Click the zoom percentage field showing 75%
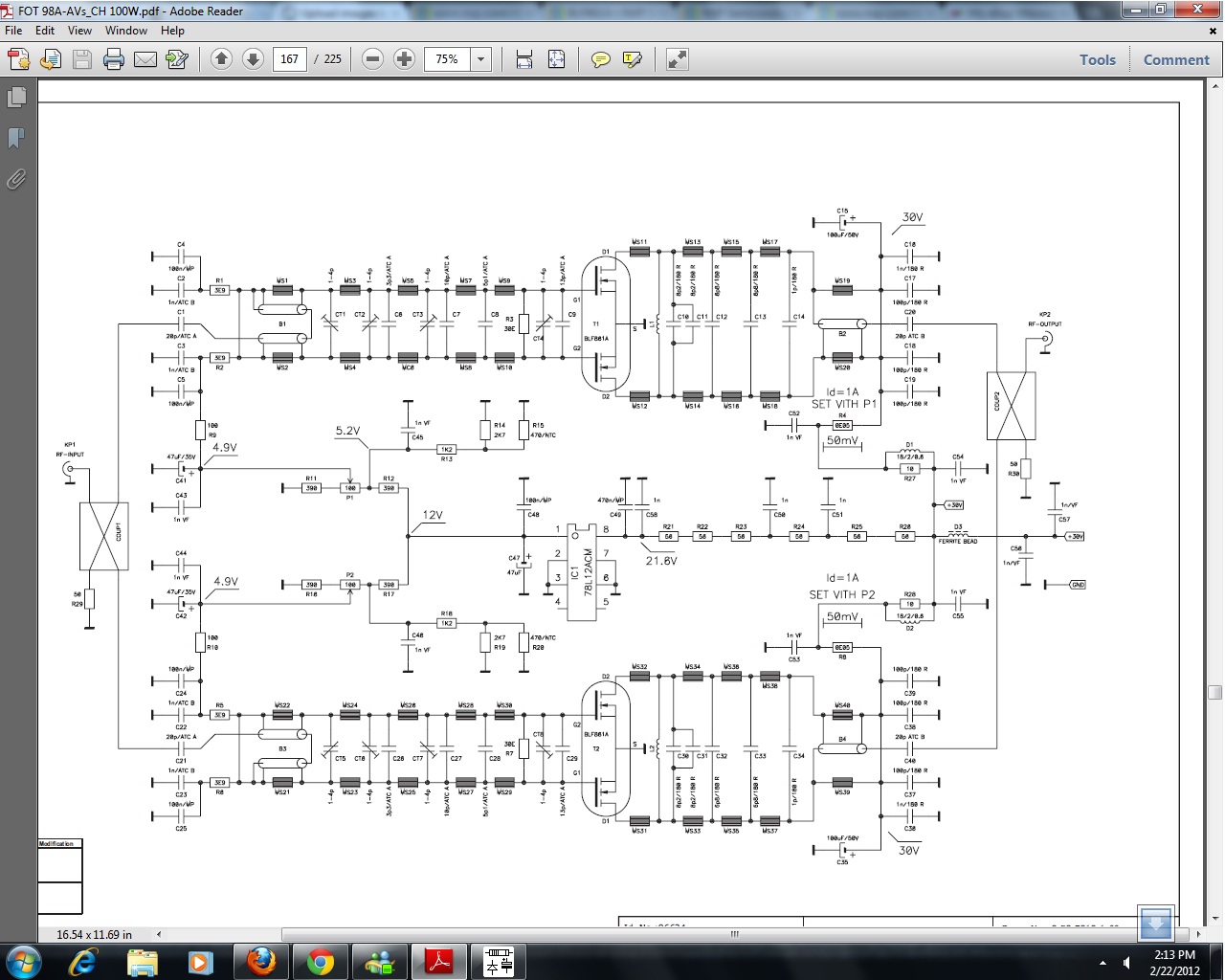This screenshot has height=980, width=1225. (448, 59)
